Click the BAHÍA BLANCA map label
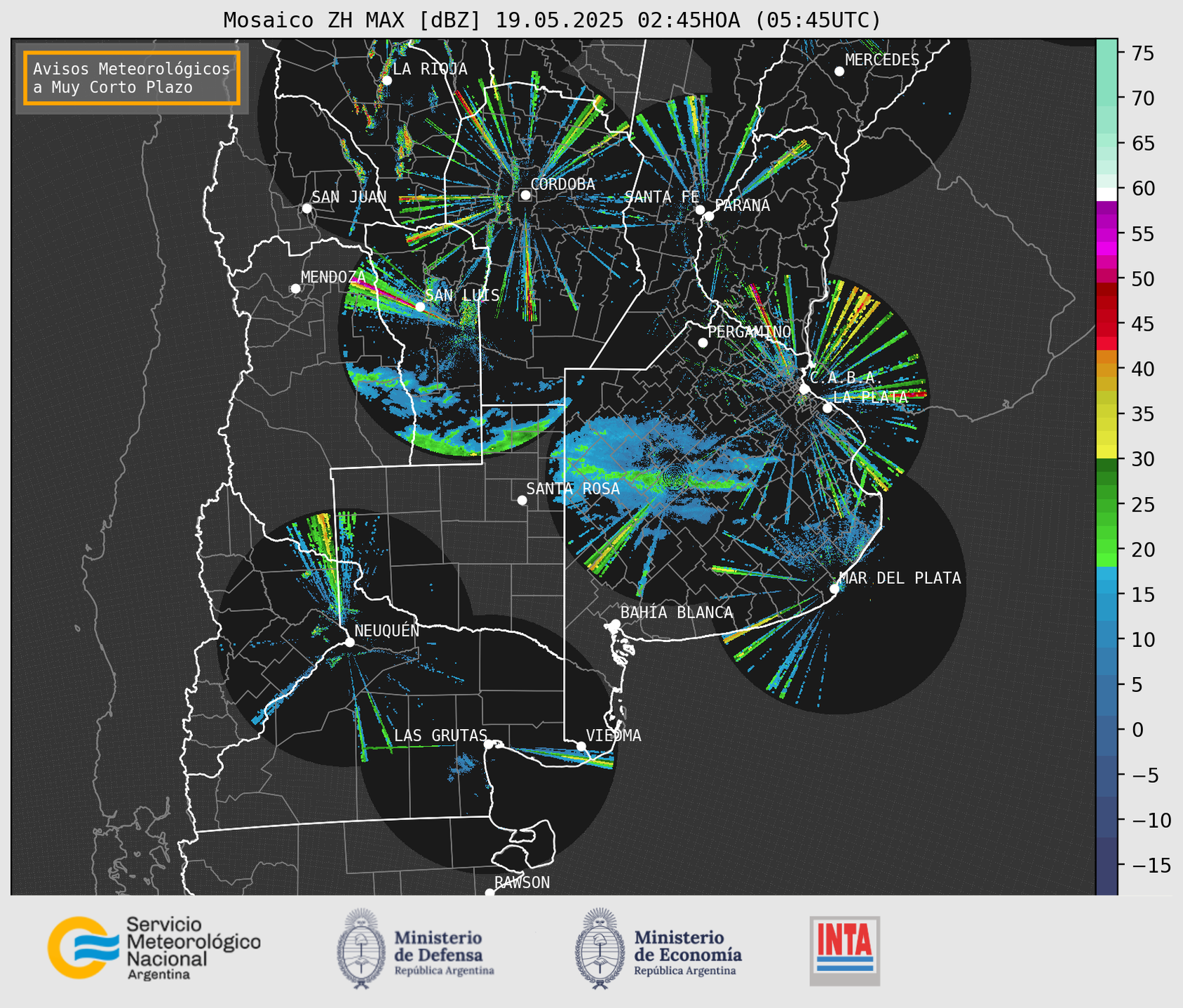 click(677, 613)
